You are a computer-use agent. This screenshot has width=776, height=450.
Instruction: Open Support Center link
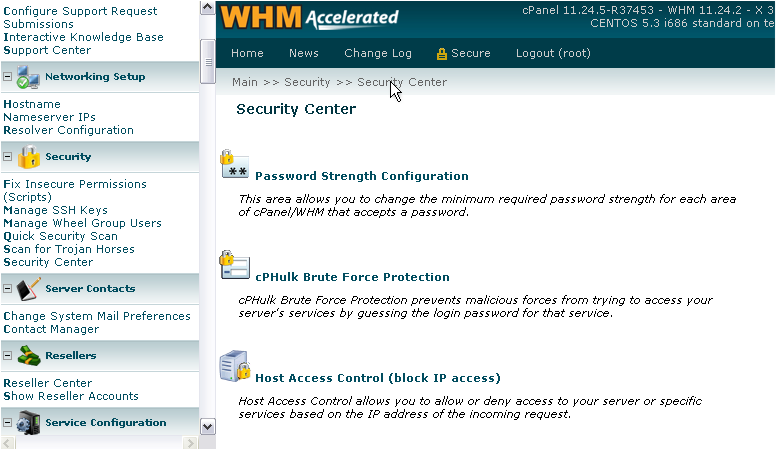(x=47, y=50)
